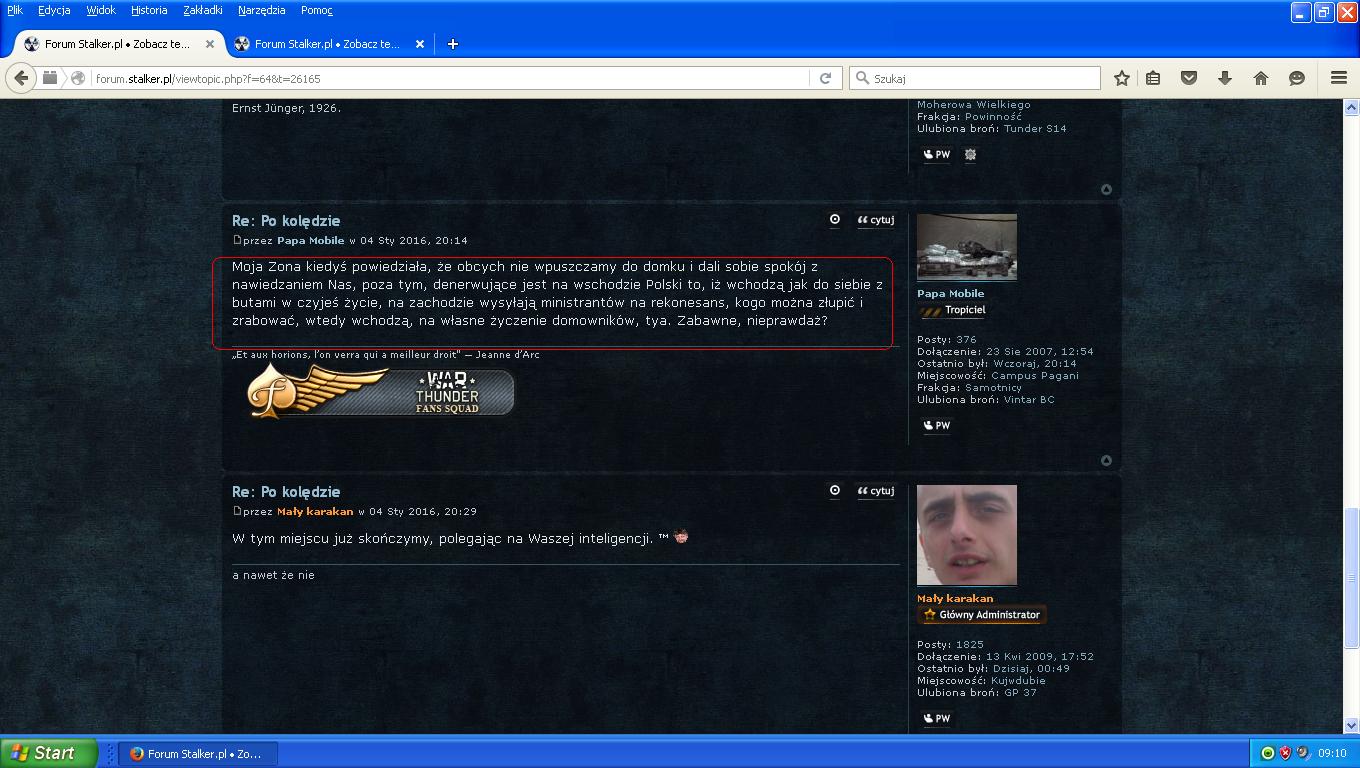Go to the home page icon
The height and width of the screenshot is (768, 1360).
(x=1260, y=78)
